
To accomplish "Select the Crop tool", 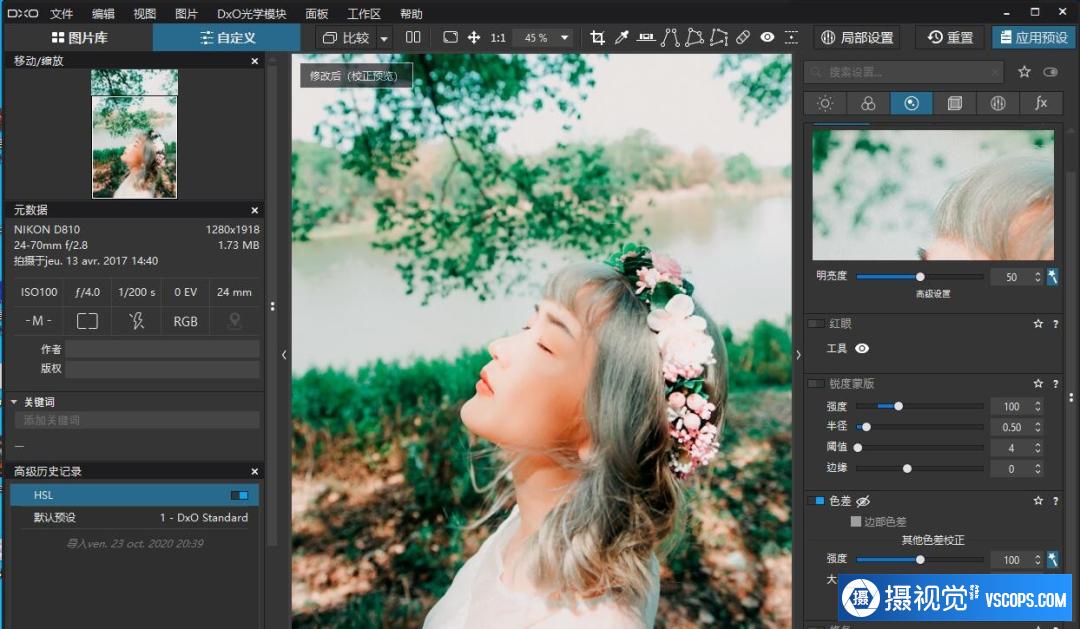I will 597,37.
